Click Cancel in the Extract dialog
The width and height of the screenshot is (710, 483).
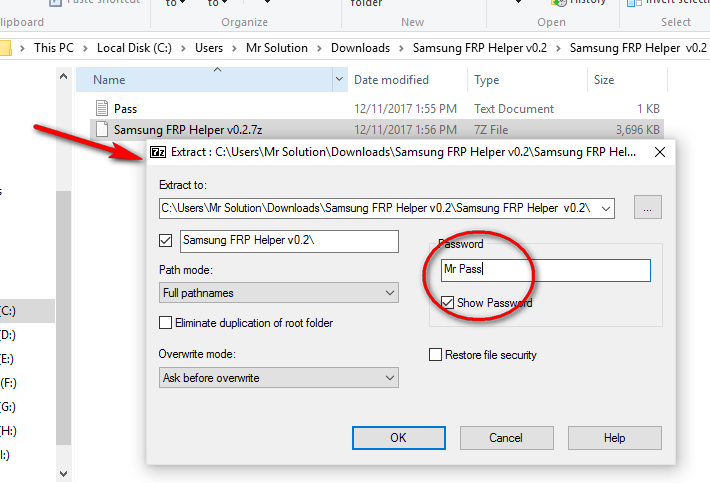[x=506, y=438]
